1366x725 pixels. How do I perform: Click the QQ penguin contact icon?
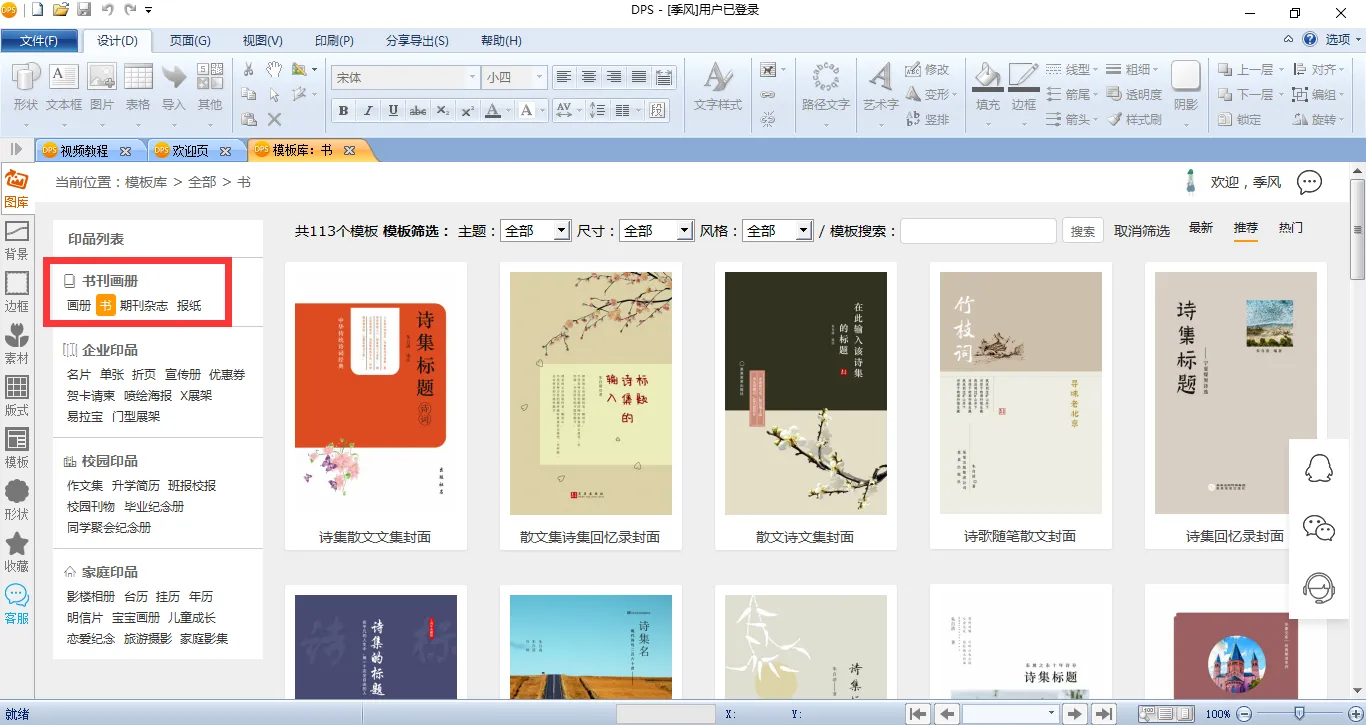(1319, 468)
